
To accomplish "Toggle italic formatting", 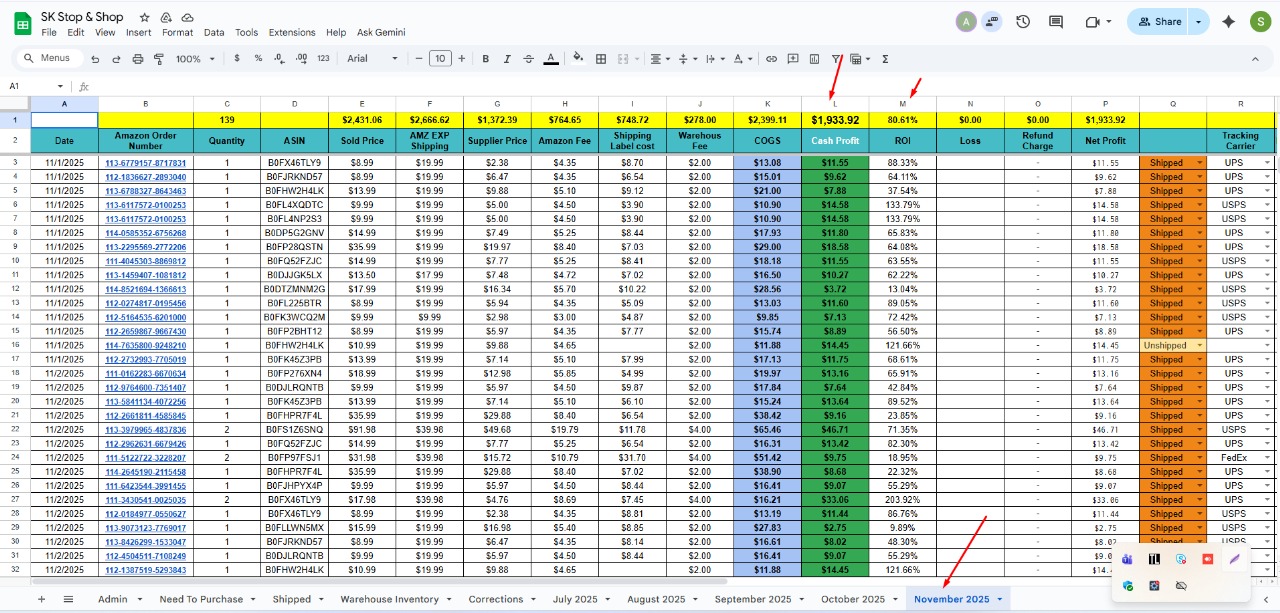I will [507, 59].
